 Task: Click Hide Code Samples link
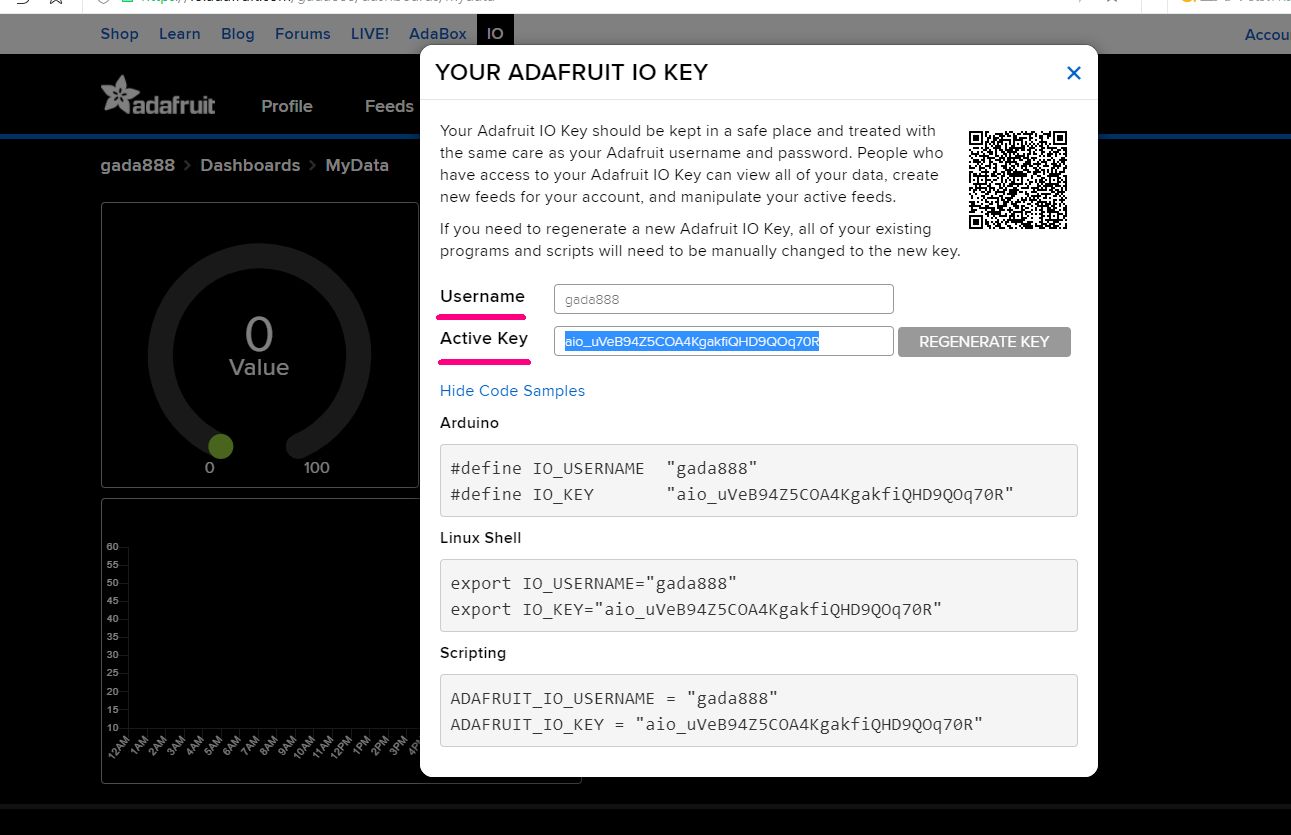pyautogui.click(x=512, y=391)
